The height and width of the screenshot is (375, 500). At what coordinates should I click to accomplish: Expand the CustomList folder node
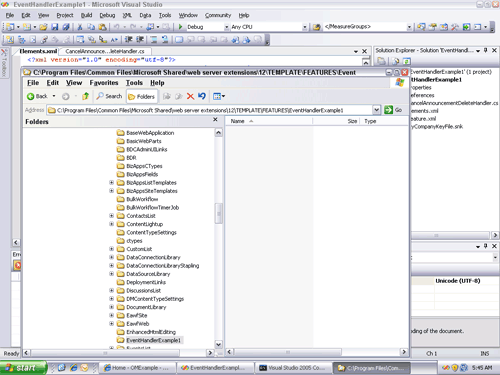(112, 249)
